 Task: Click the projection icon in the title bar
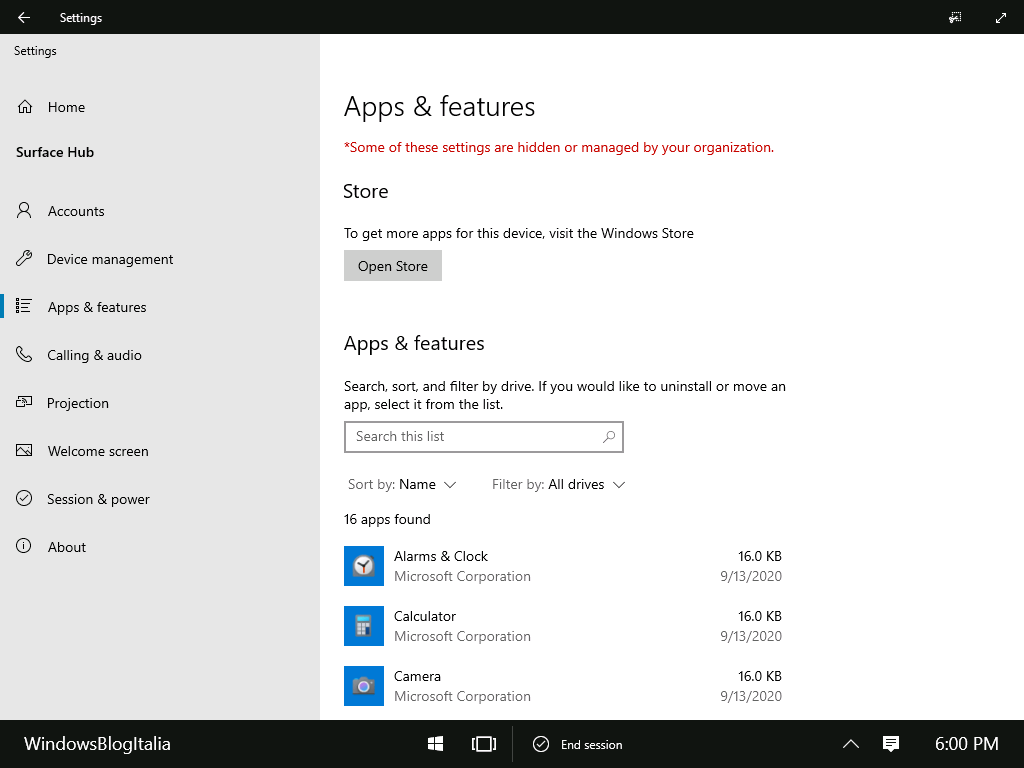point(955,18)
